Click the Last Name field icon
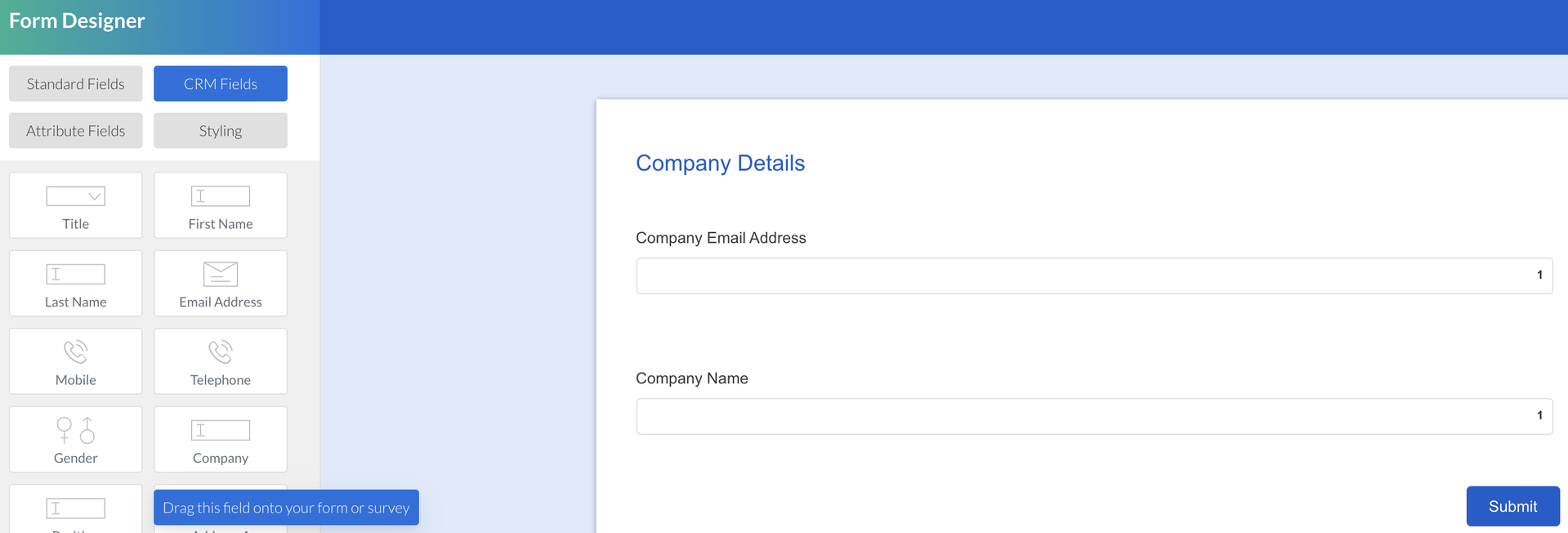This screenshot has height=533, width=1568. 75,274
